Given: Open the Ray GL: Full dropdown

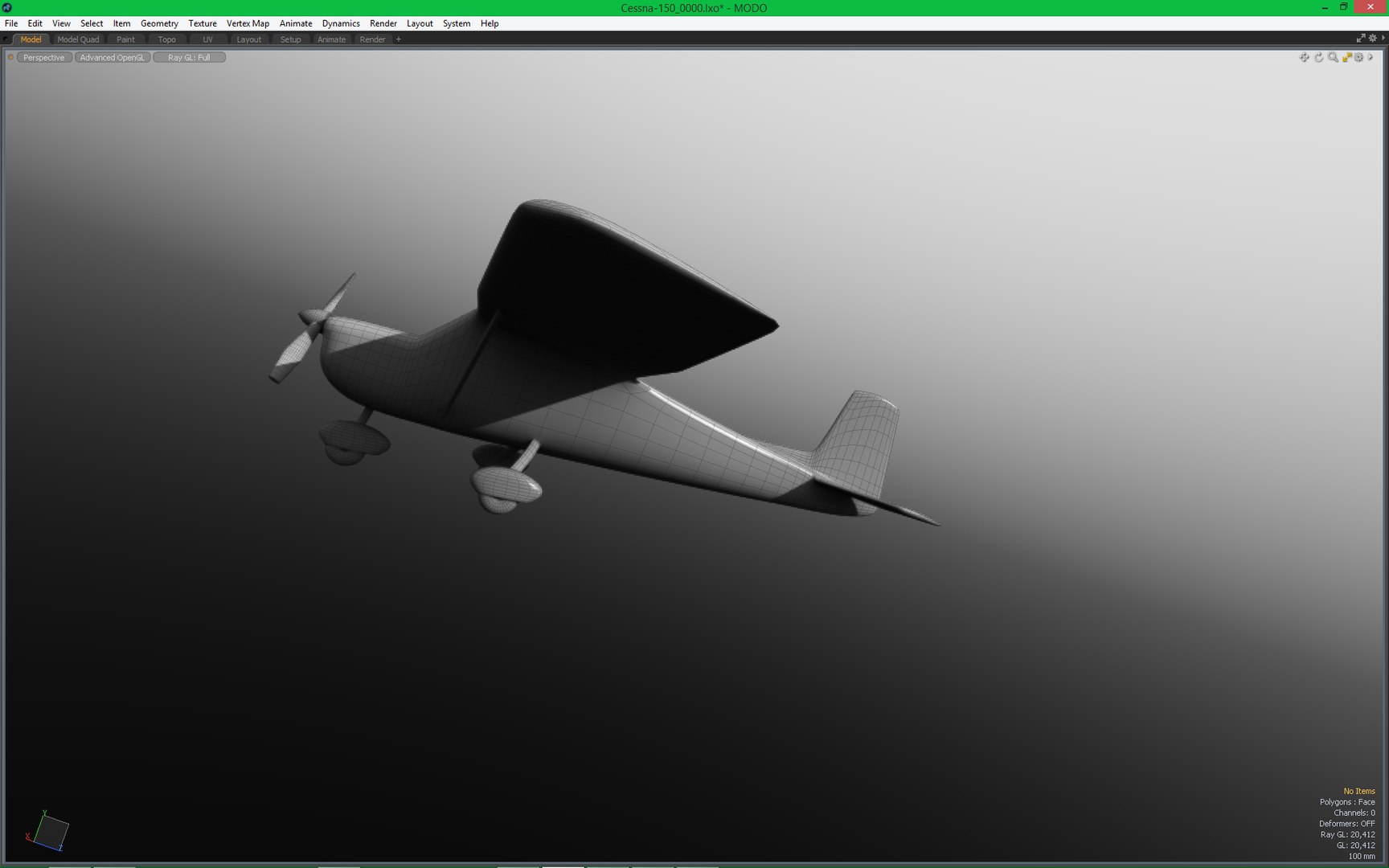Looking at the screenshot, I should tap(189, 57).
